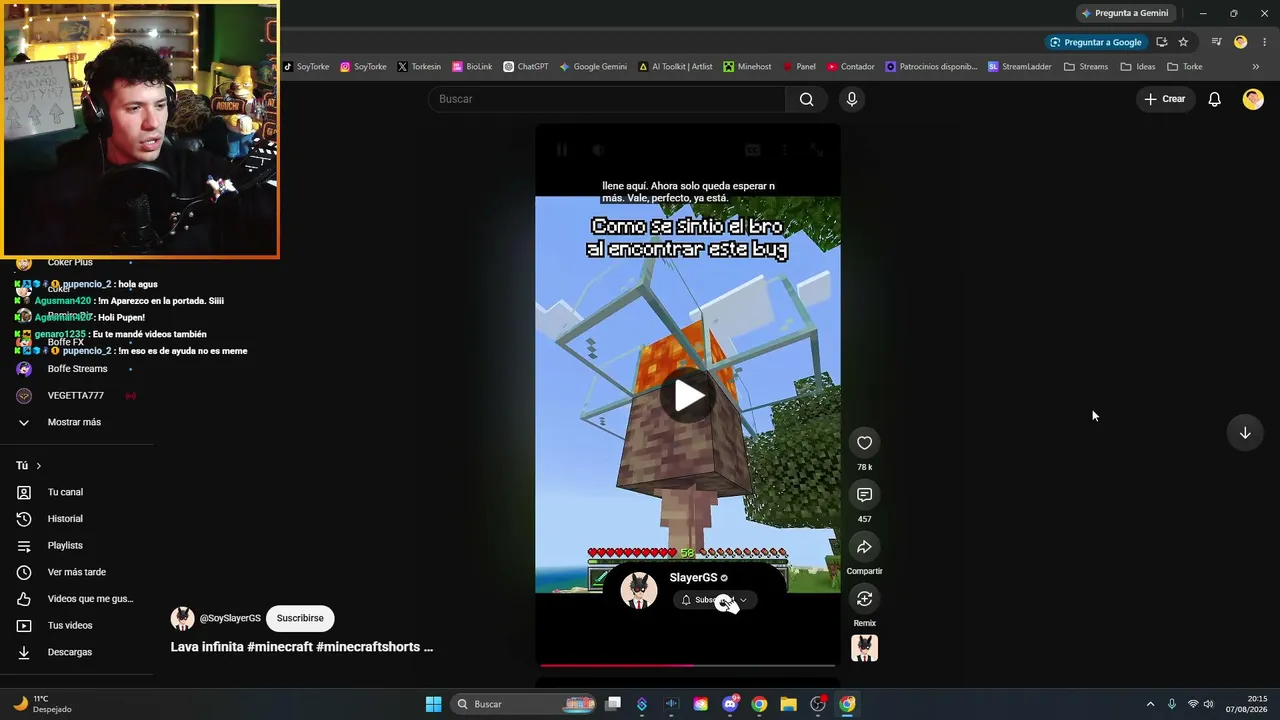Open the weather widget showing 11°C
The width and height of the screenshot is (1280, 720).
coord(42,704)
